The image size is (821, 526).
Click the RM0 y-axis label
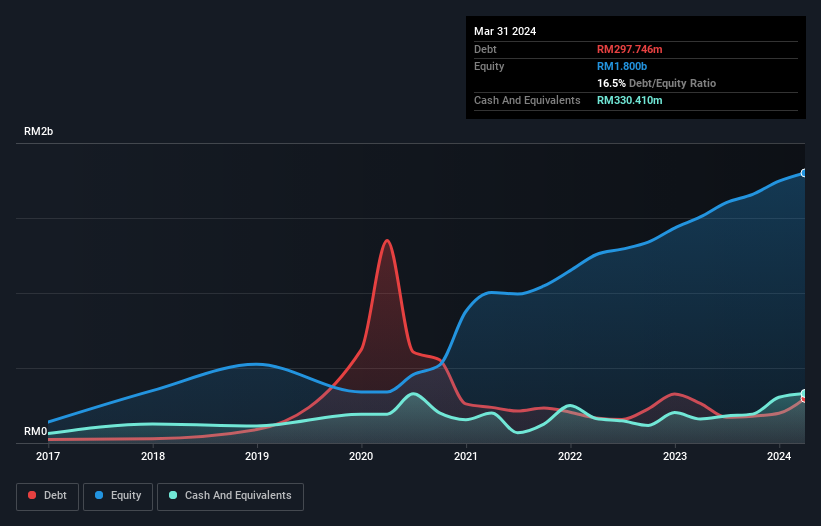pyautogui.click(x=36, y=432)
